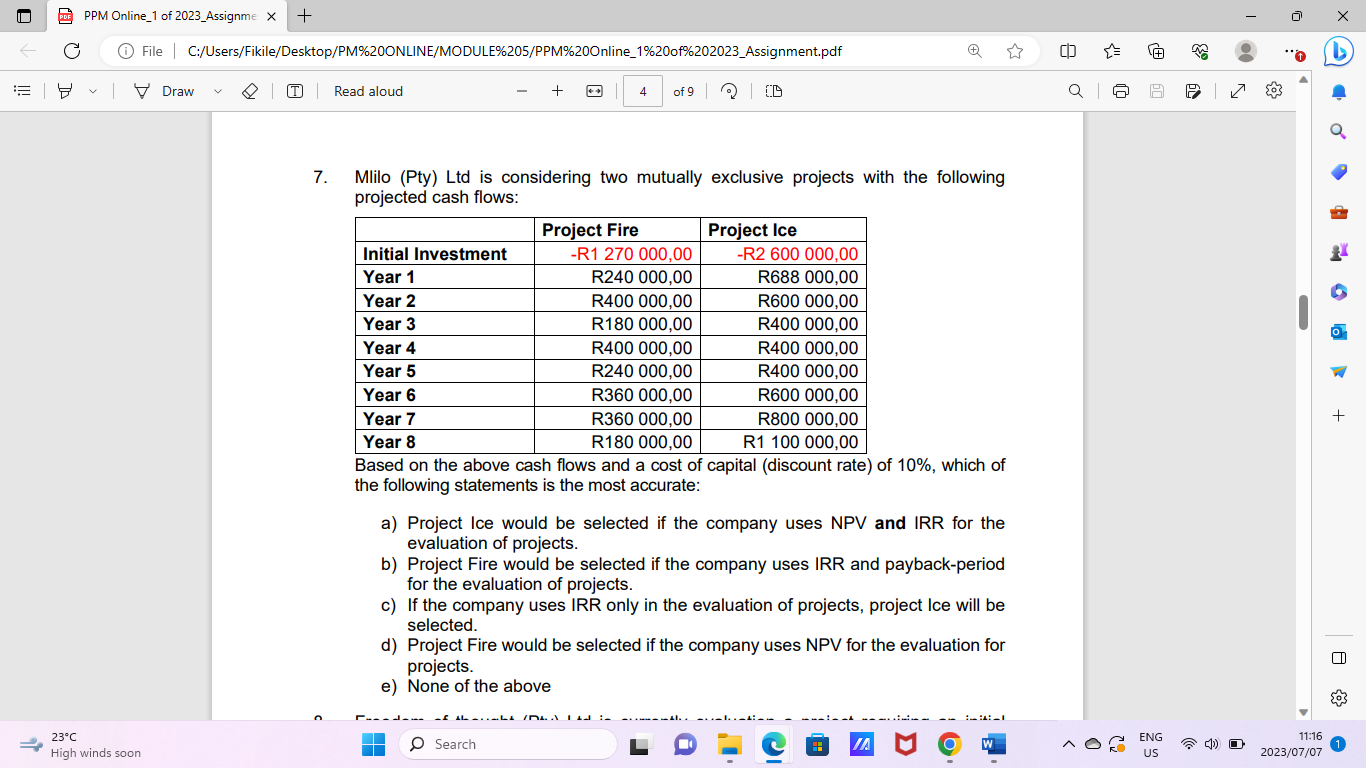Open the PDF viewer settings menu
The height and width of the screenshot is (768, 1366).
tap(1273, 91)
